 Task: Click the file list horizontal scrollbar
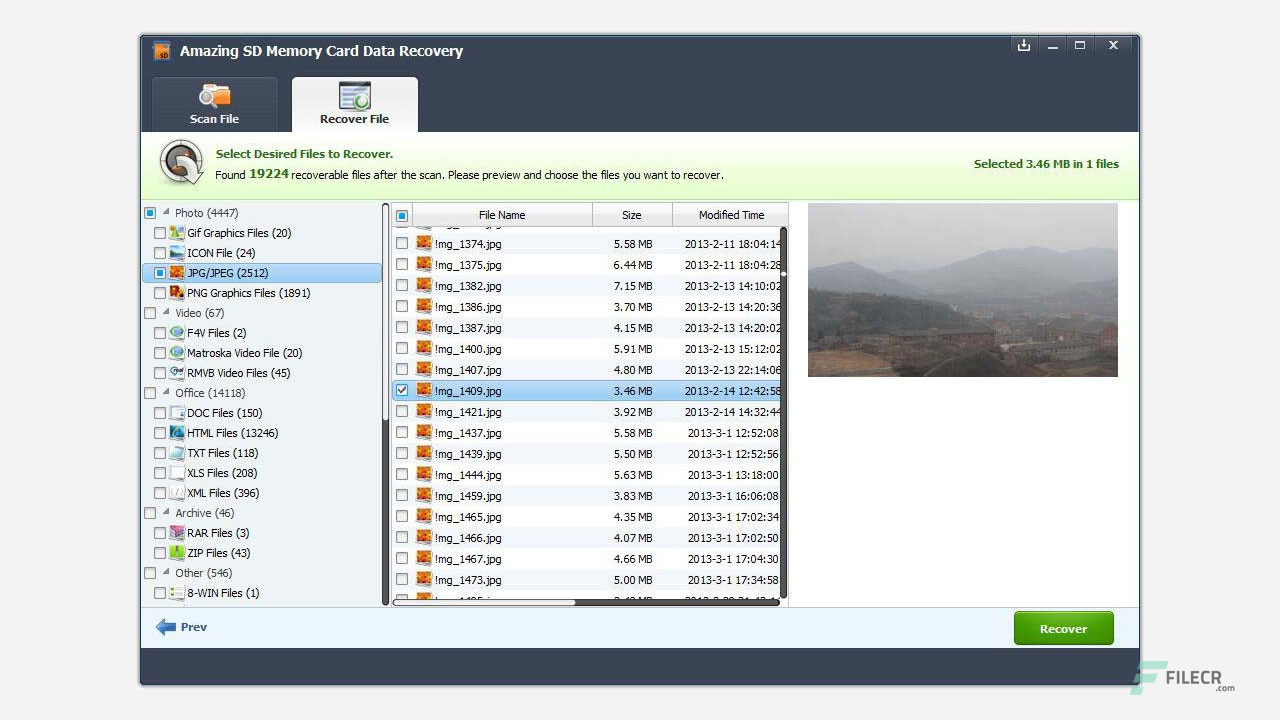[x=484, y=602]
